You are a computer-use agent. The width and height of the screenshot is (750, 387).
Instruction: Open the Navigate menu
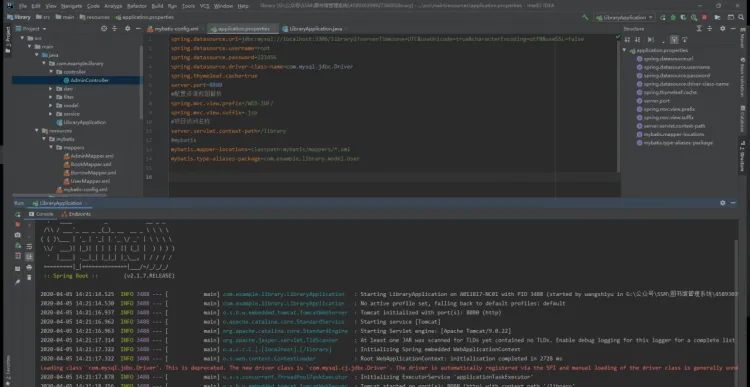pyautogui.click(x=72, y=6)
